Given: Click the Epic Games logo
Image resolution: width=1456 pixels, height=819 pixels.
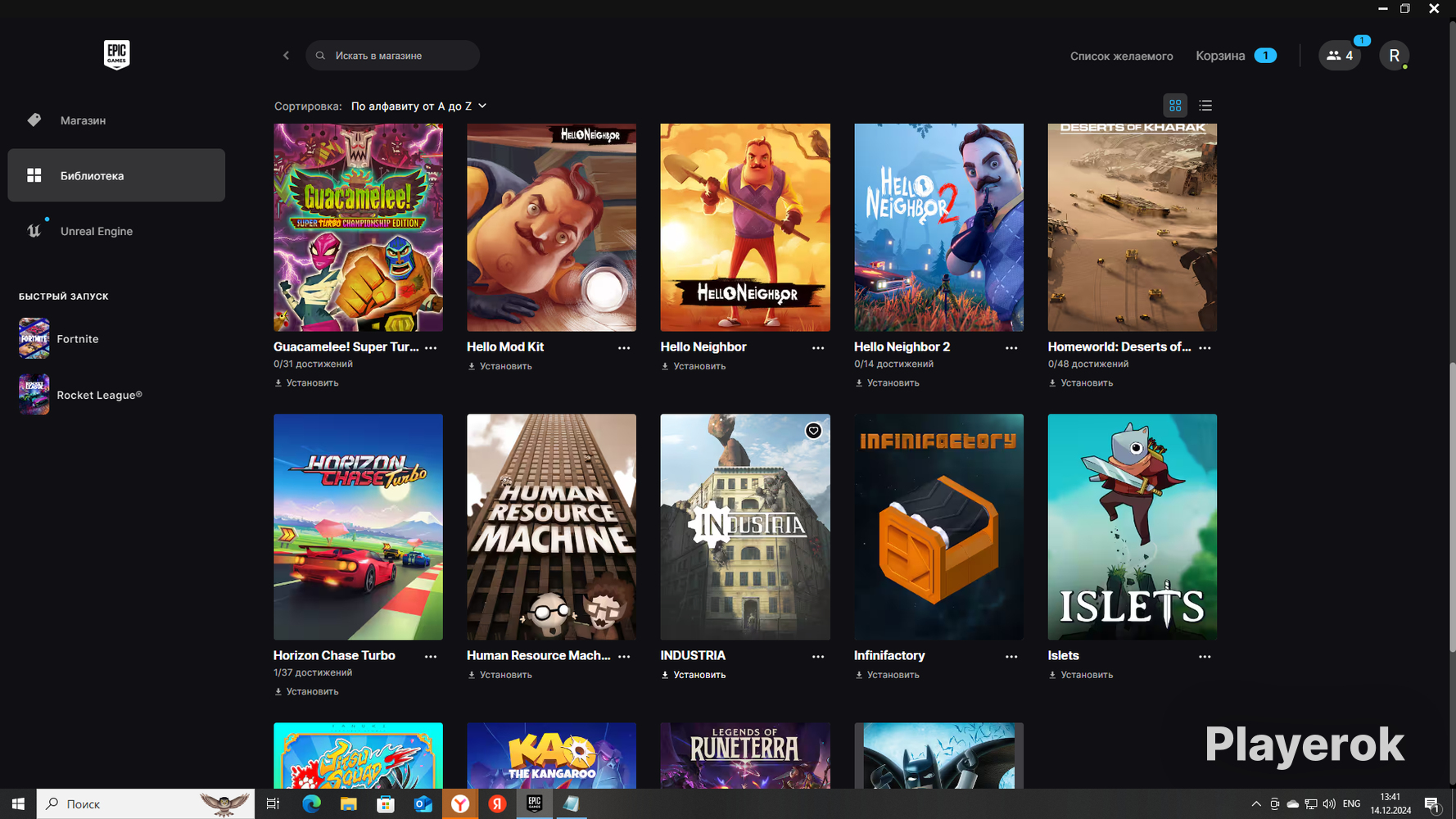Looking at the screenshot, I should (x=116, y=55).
